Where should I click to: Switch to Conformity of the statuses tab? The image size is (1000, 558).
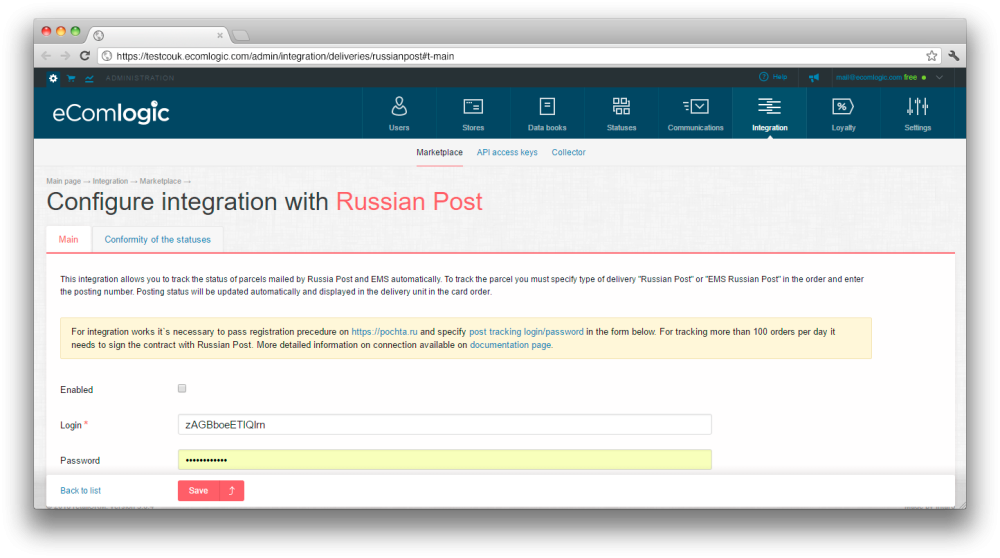[x=158, y=239]
